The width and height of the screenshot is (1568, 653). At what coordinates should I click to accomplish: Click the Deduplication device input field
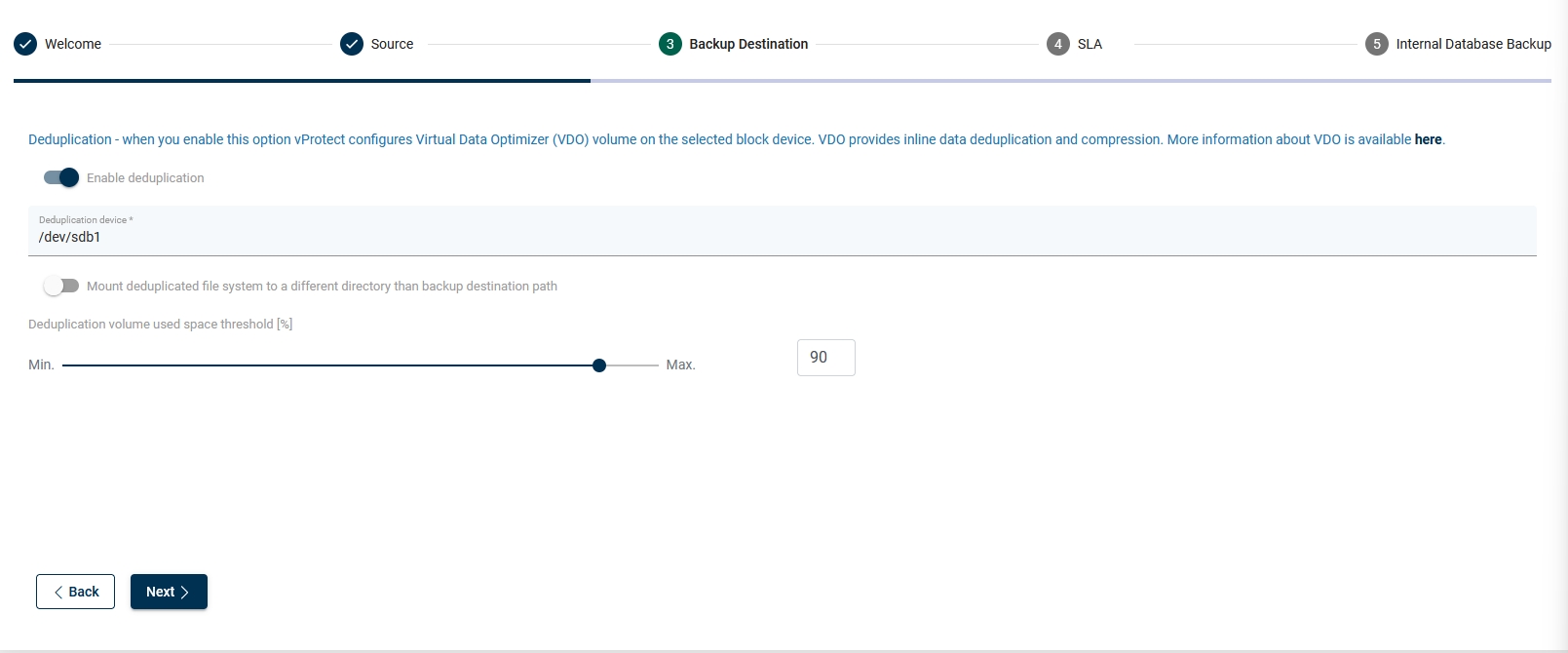pyautogui.click(x=782, y=237)
